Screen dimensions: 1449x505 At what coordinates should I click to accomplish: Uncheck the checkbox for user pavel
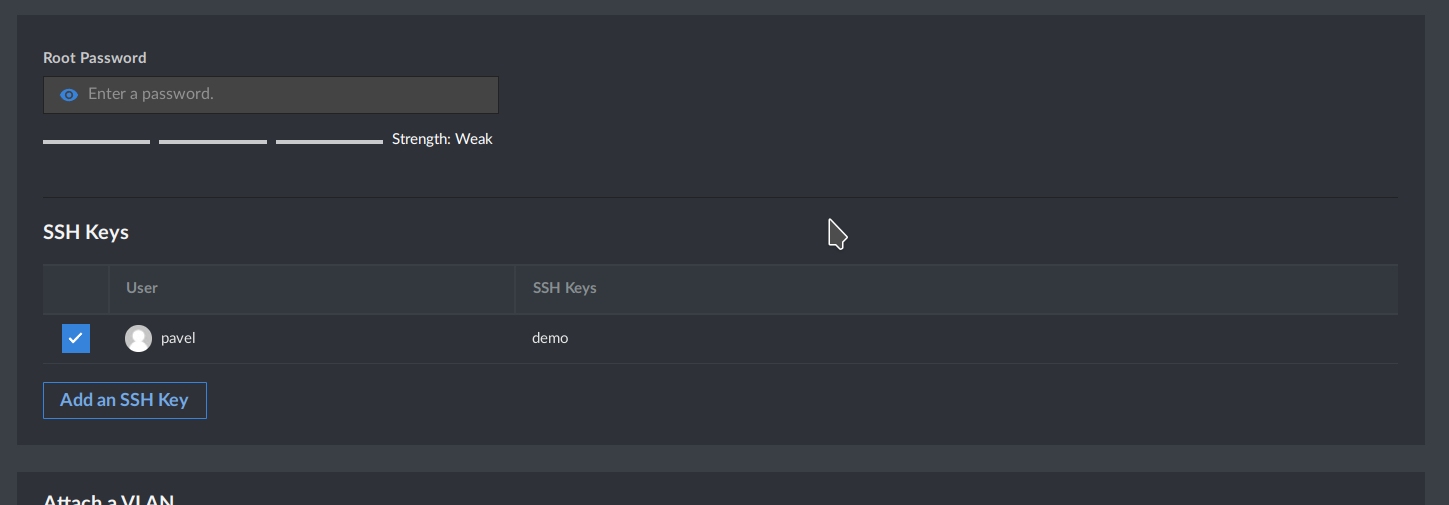click(76, 338)
